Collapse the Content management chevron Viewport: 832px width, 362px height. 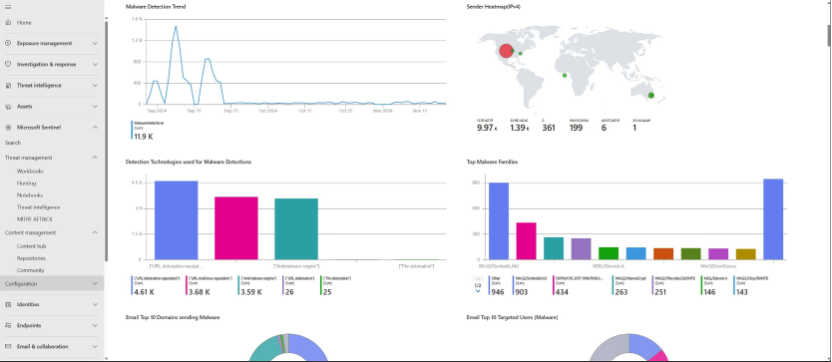[95, 232]
